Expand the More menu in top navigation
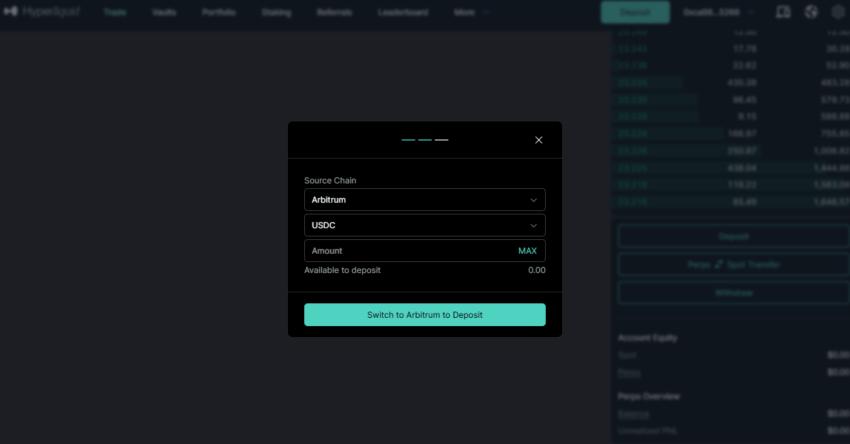The image size is (850, 444). pyautogui.click(x=471, y=12)
